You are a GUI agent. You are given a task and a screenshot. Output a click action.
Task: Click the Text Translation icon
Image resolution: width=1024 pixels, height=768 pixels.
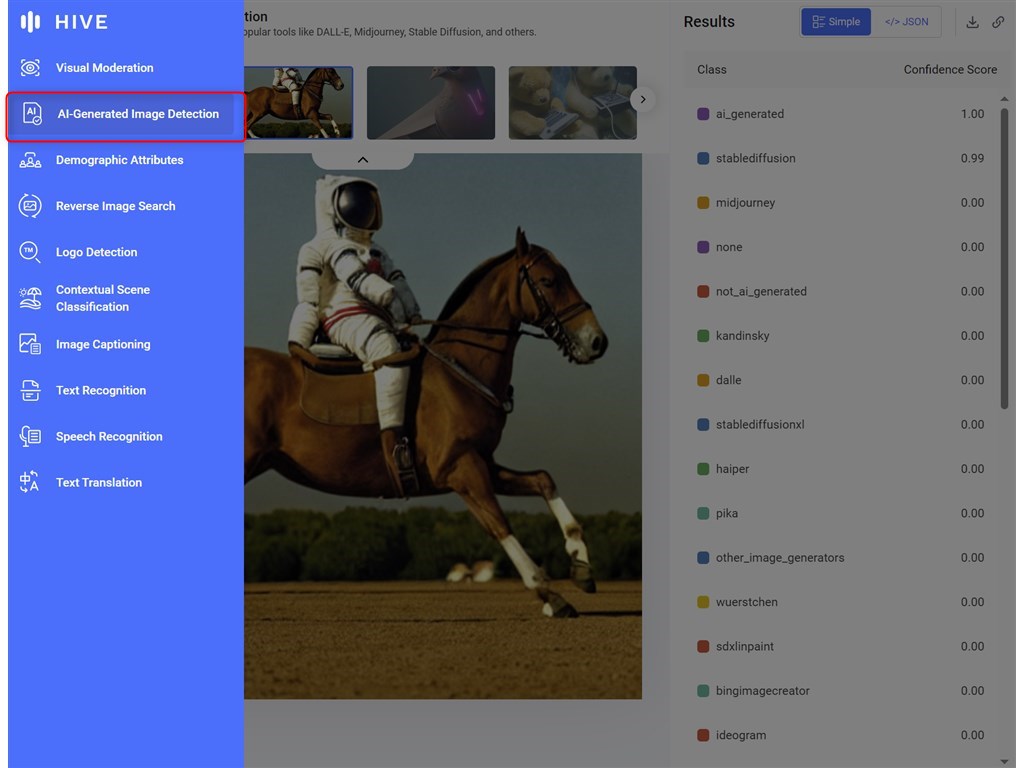click(30, 483)
